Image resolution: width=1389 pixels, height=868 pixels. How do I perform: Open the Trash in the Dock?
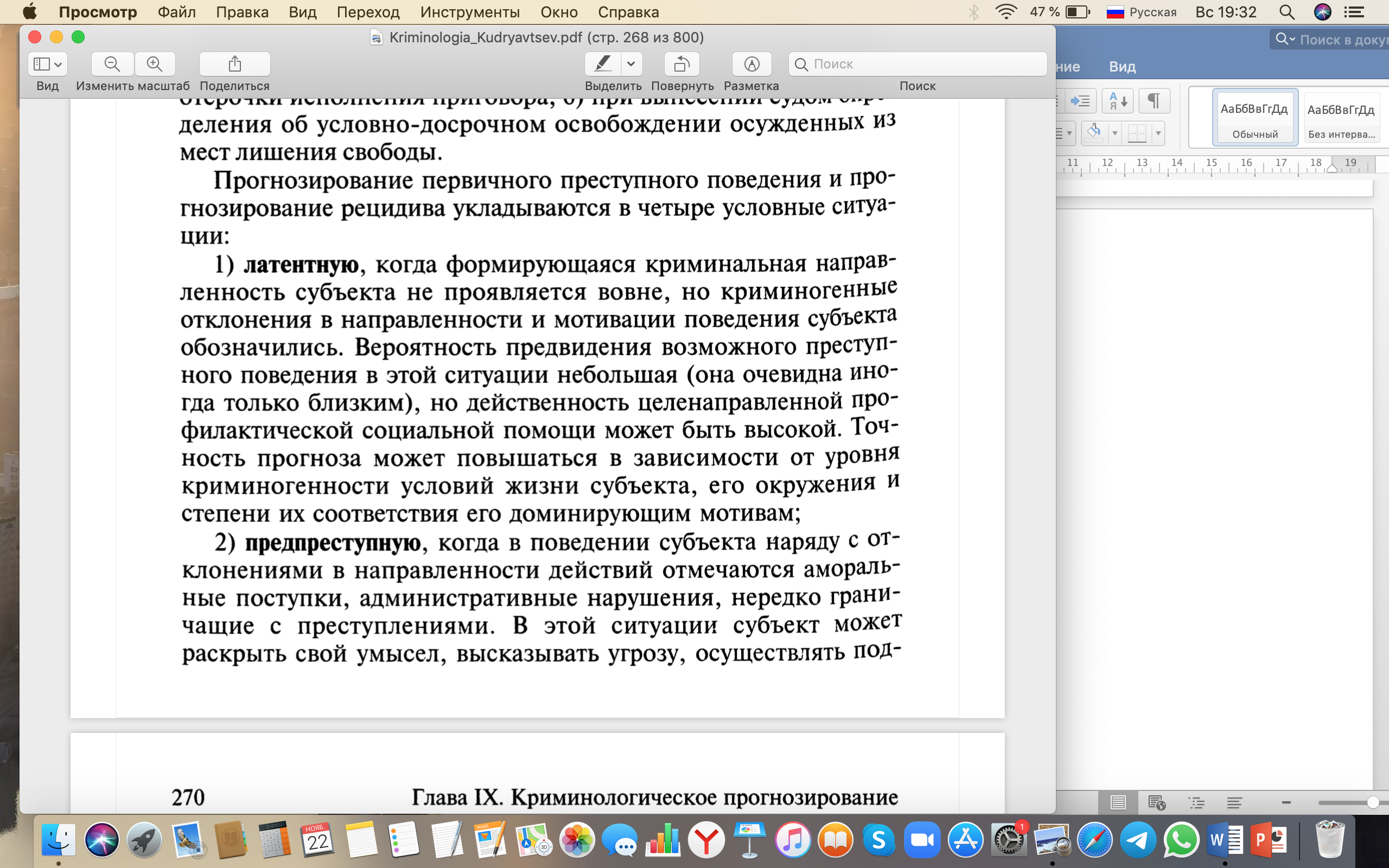tap(1330, 840)
